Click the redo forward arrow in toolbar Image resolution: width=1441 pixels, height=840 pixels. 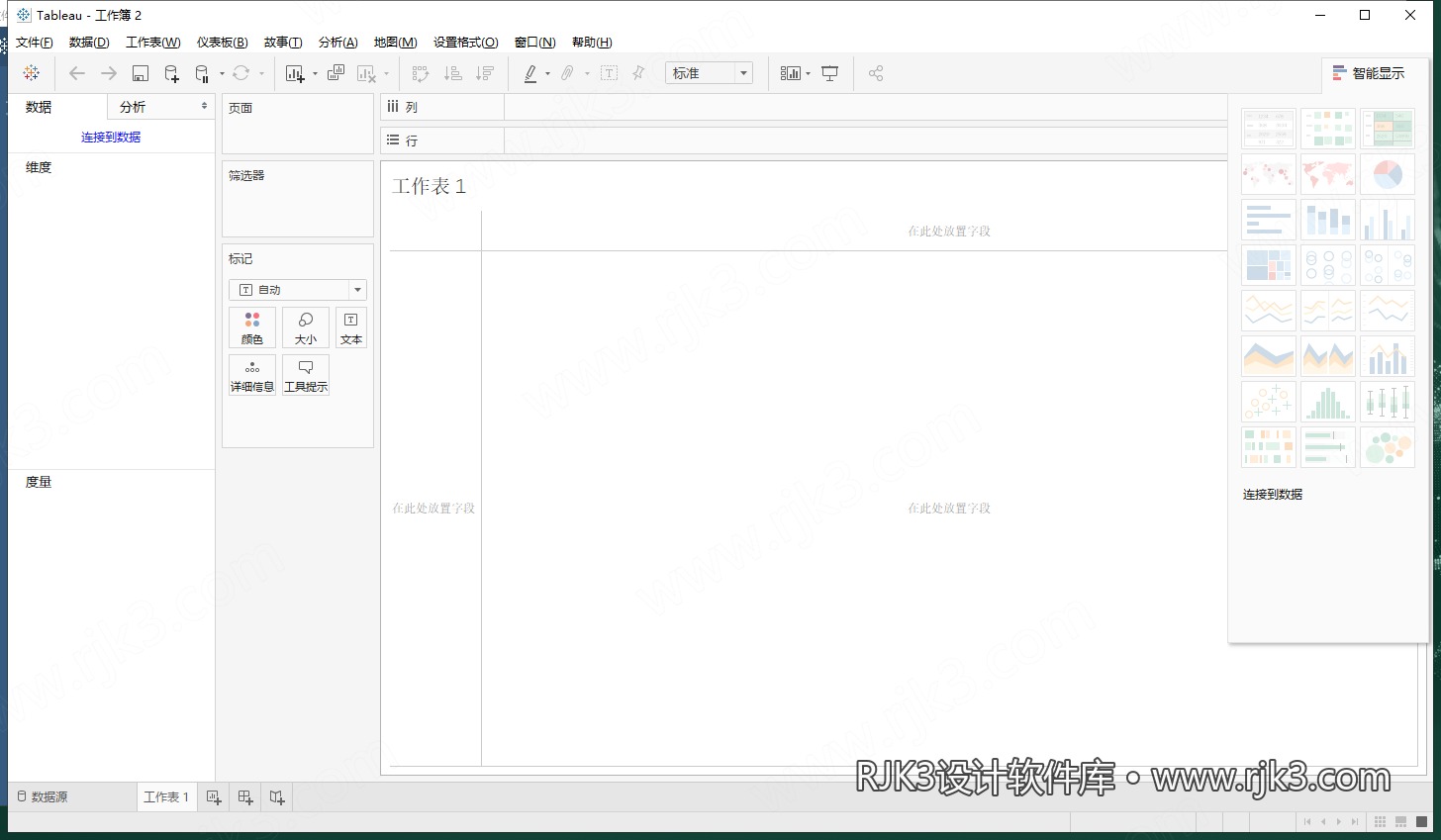click(109, 73)
